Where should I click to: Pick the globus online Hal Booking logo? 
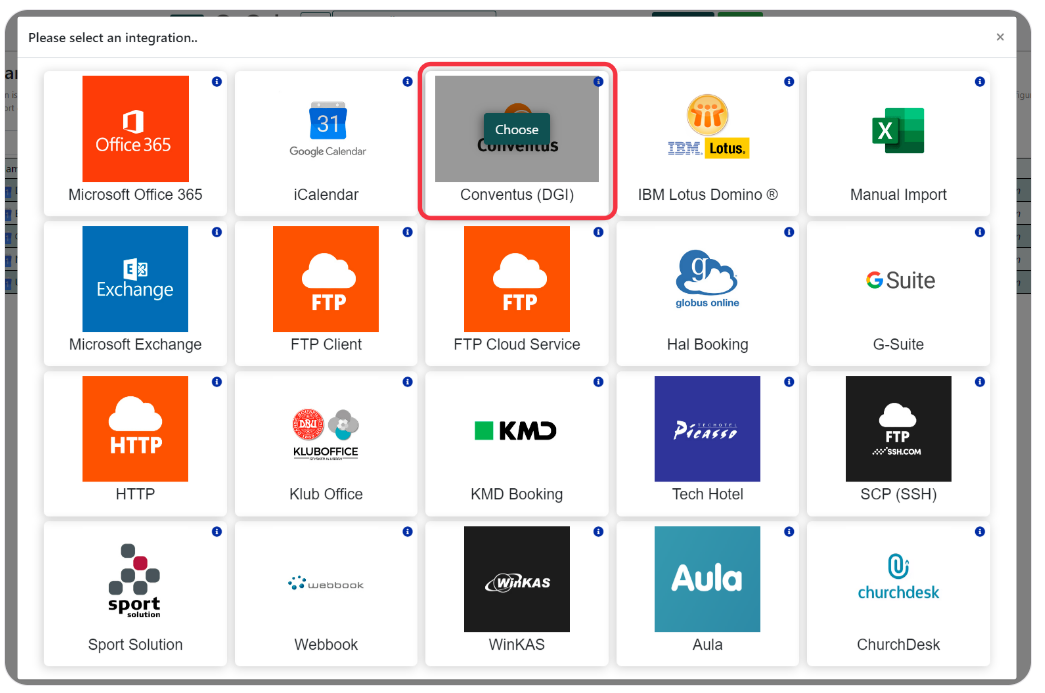click(708, 279)
